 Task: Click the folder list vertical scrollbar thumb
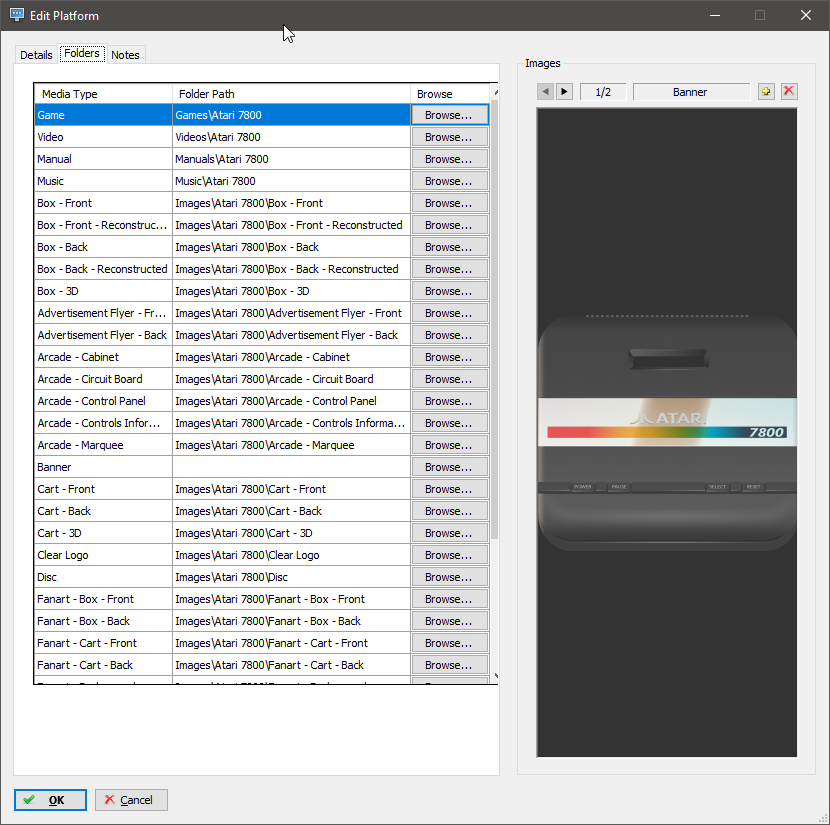pyautogui.click(x=494, y=319)
